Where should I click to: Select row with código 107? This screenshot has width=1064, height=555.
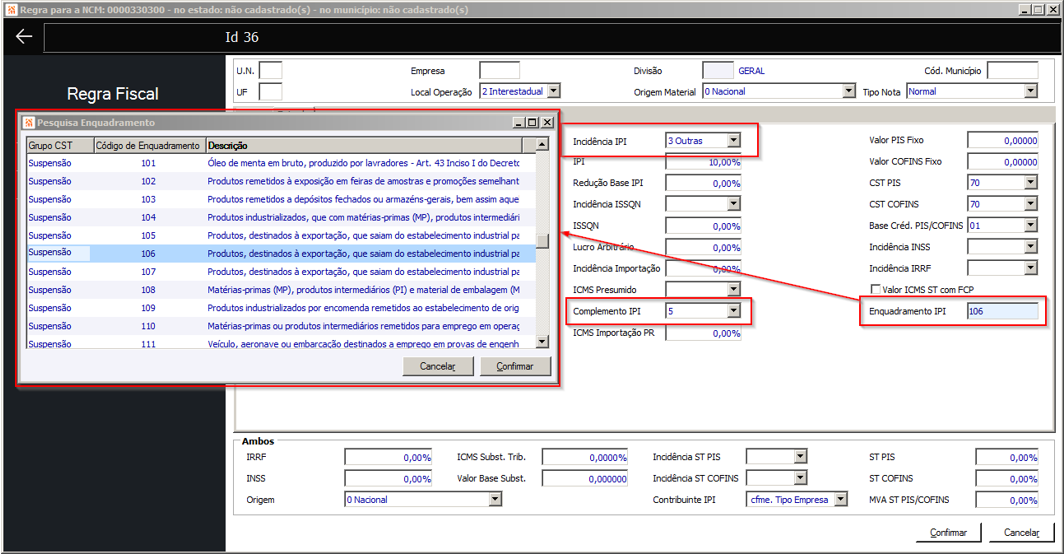tap(281, 271)
